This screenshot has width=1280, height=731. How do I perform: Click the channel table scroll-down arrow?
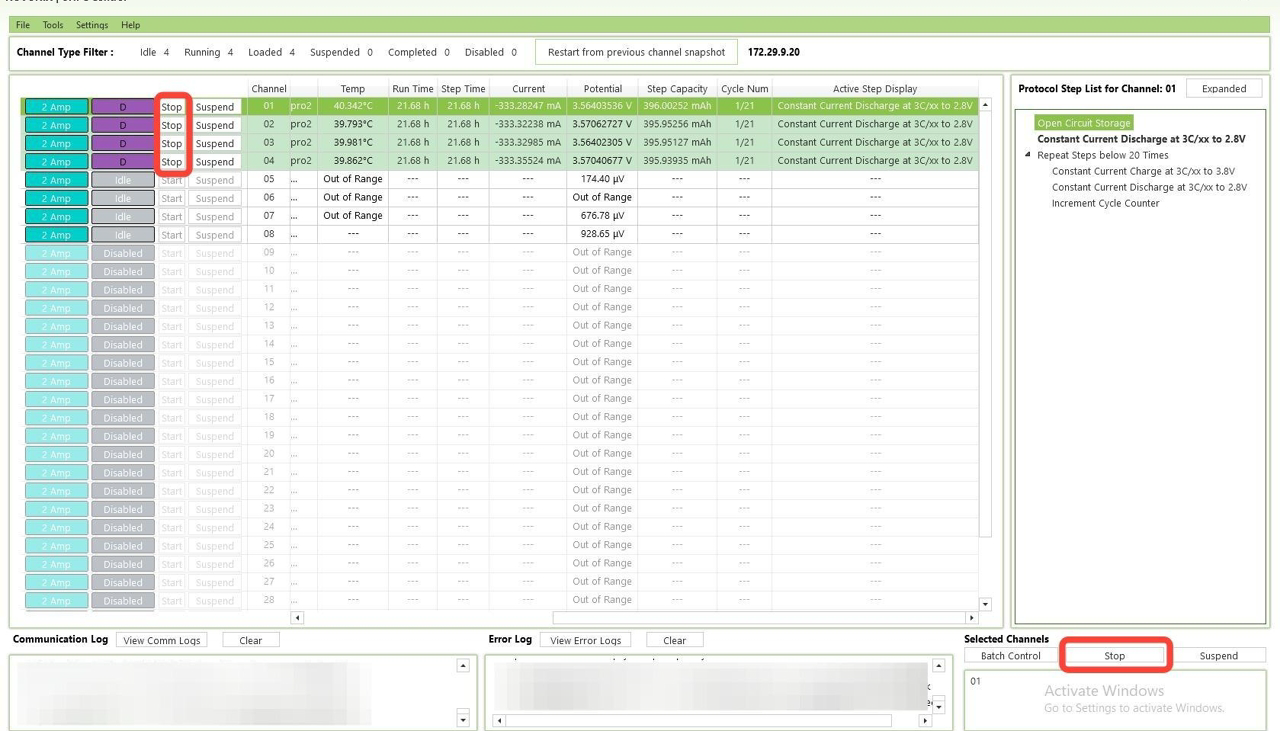tap(985, 604)
